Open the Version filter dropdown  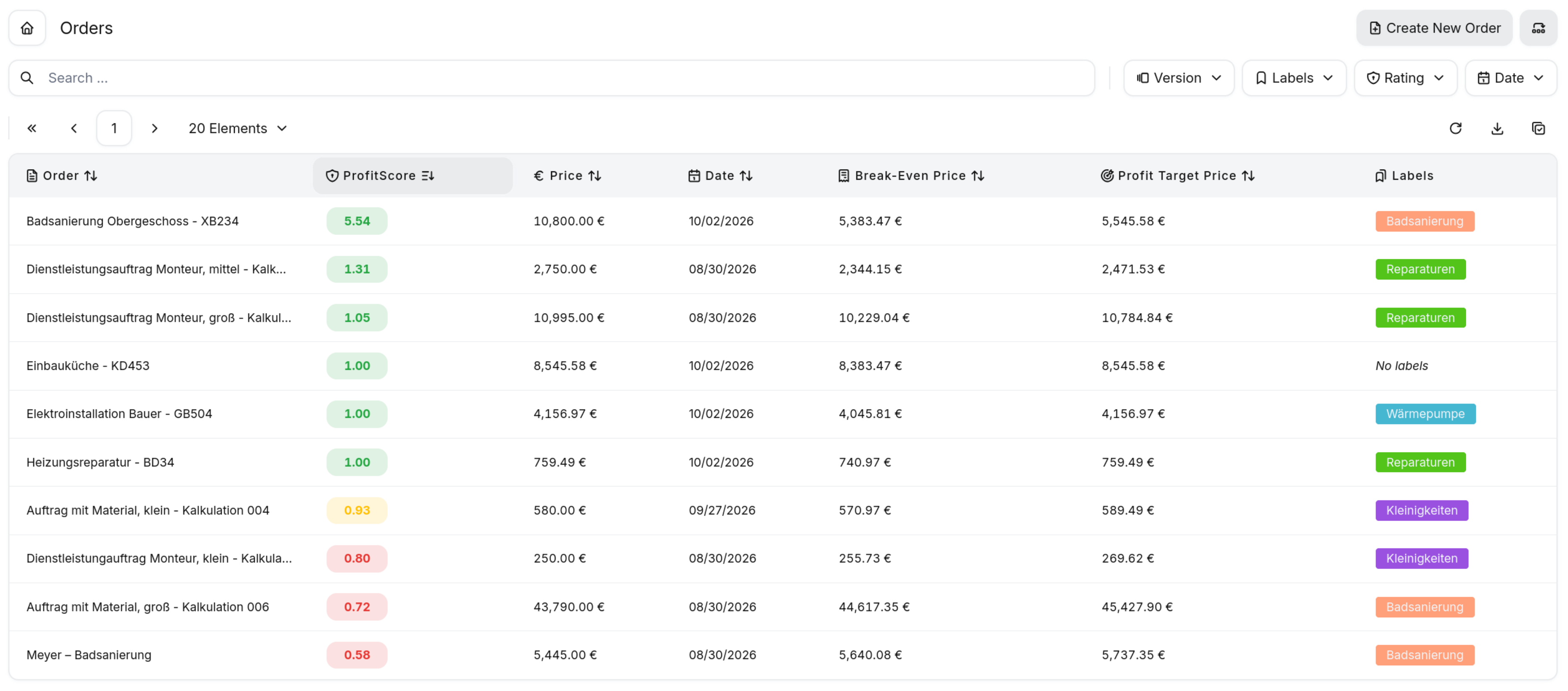click(x=1179, y=78)
